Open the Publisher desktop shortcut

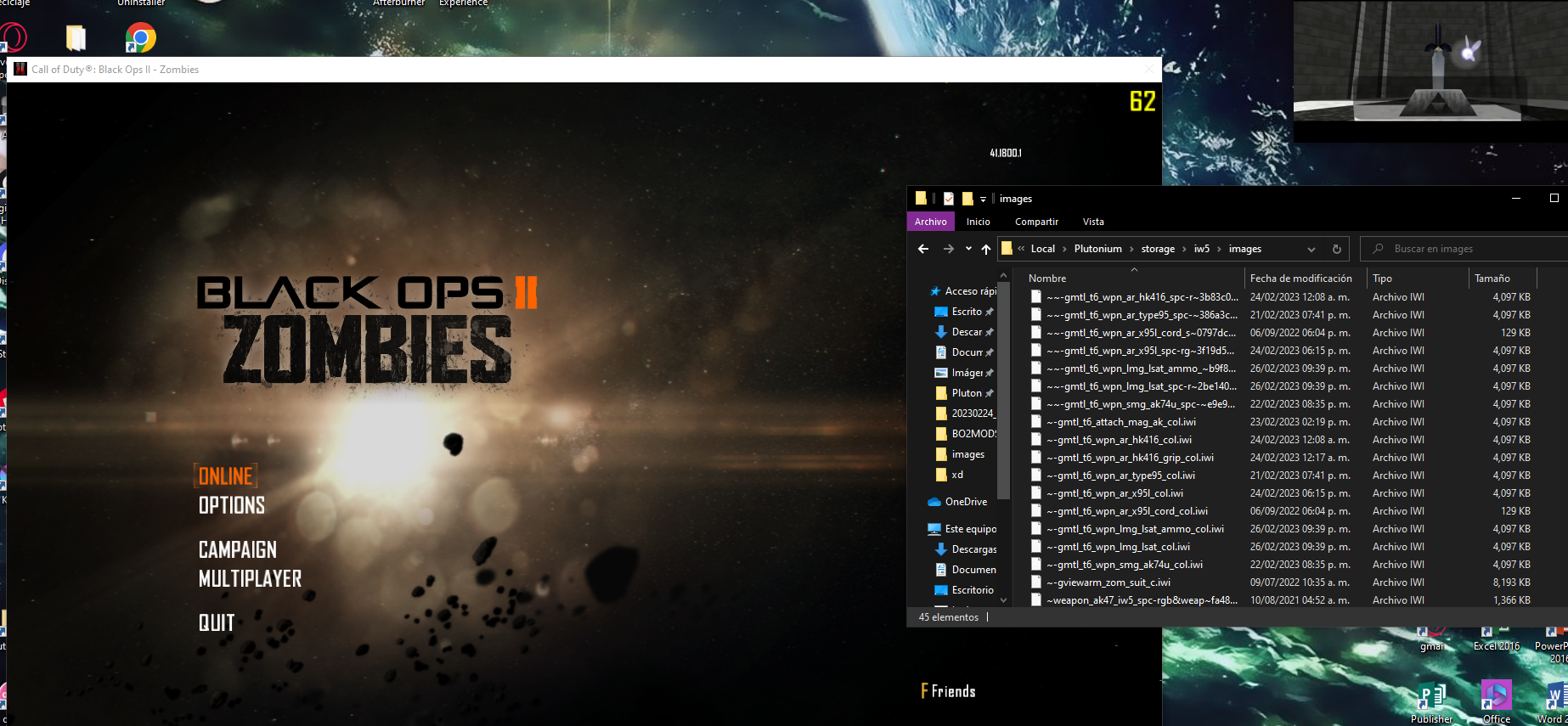coord(1432,702)
